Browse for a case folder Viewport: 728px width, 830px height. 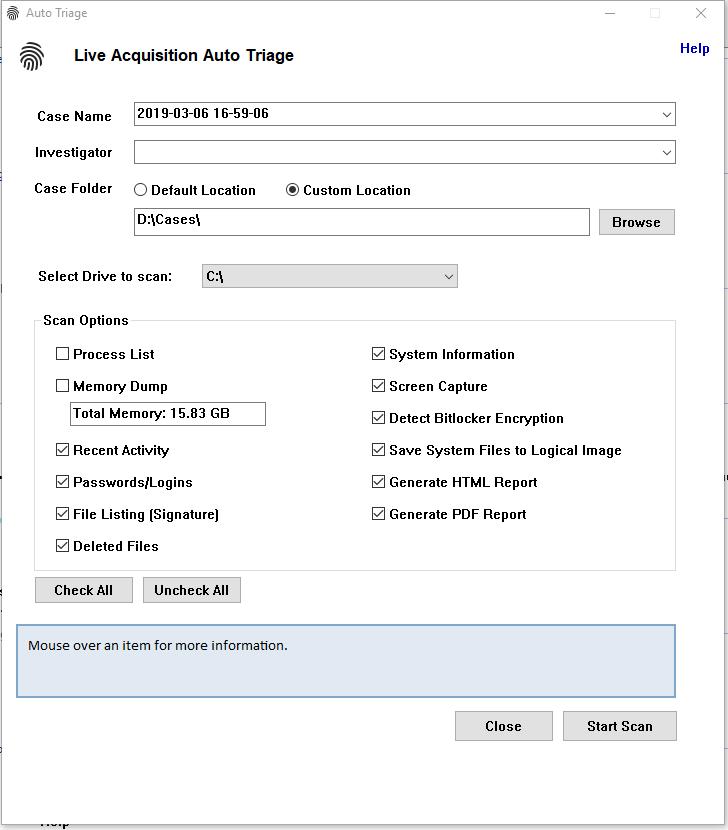click(x=636, y=222)
